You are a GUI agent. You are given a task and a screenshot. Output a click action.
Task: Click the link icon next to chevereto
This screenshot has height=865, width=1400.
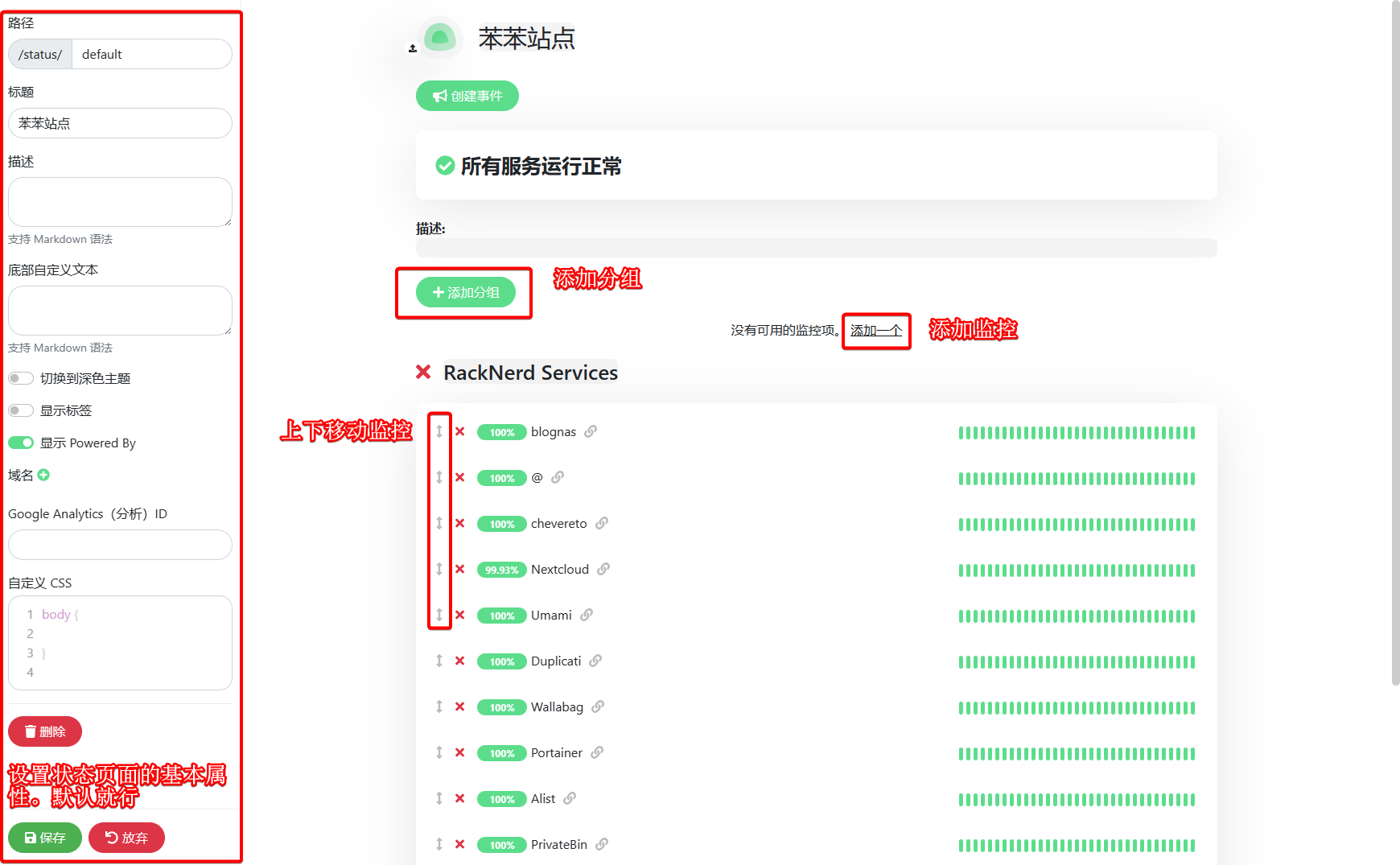(x=602, y=523)
